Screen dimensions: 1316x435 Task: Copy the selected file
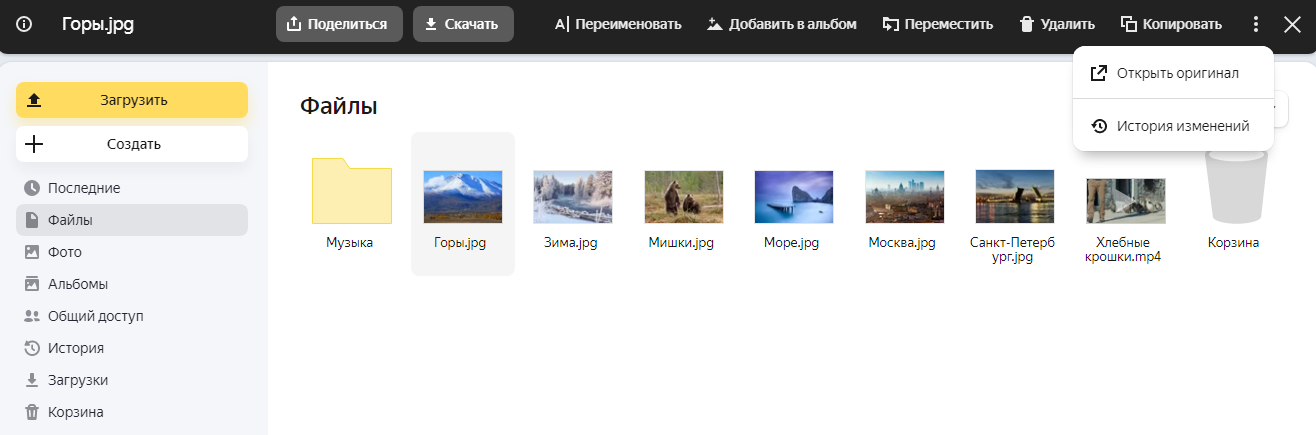(x=1171, y=24)
